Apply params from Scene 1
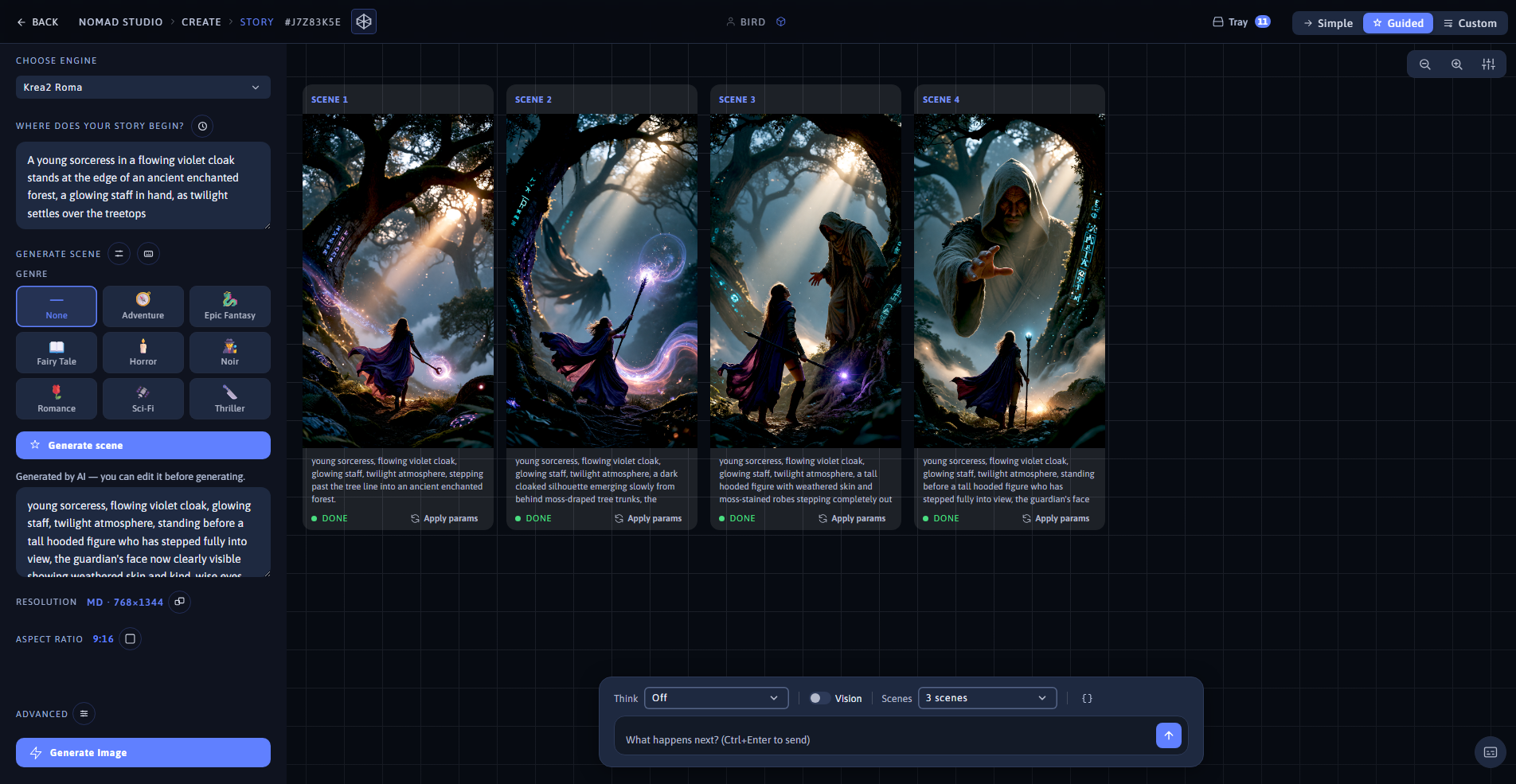The height and width of the screenshot is (784, 1516). pos(444,518)
